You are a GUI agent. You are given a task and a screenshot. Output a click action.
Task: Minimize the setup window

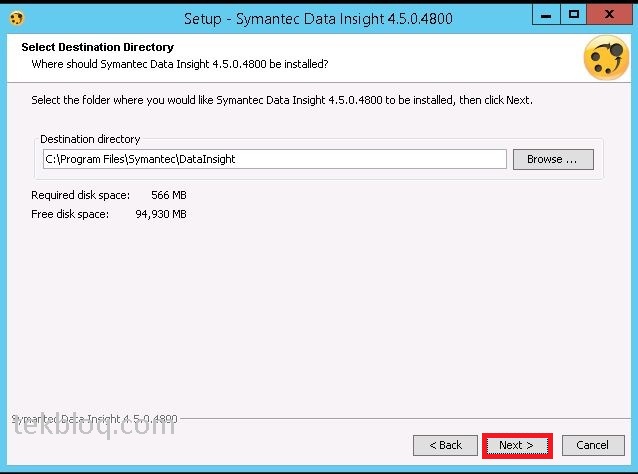pyautogui.click(x=546, y=15)
